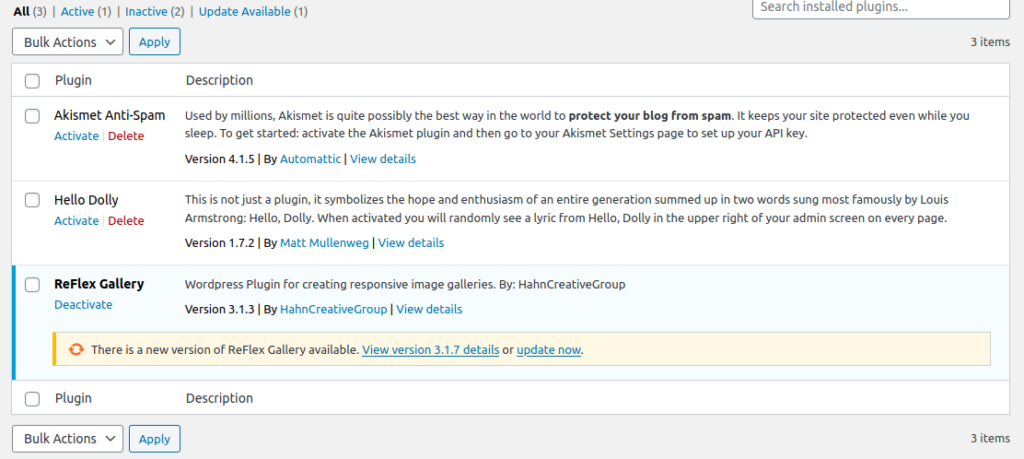Focus the Search installed plugins field

(x=881, y=8)
